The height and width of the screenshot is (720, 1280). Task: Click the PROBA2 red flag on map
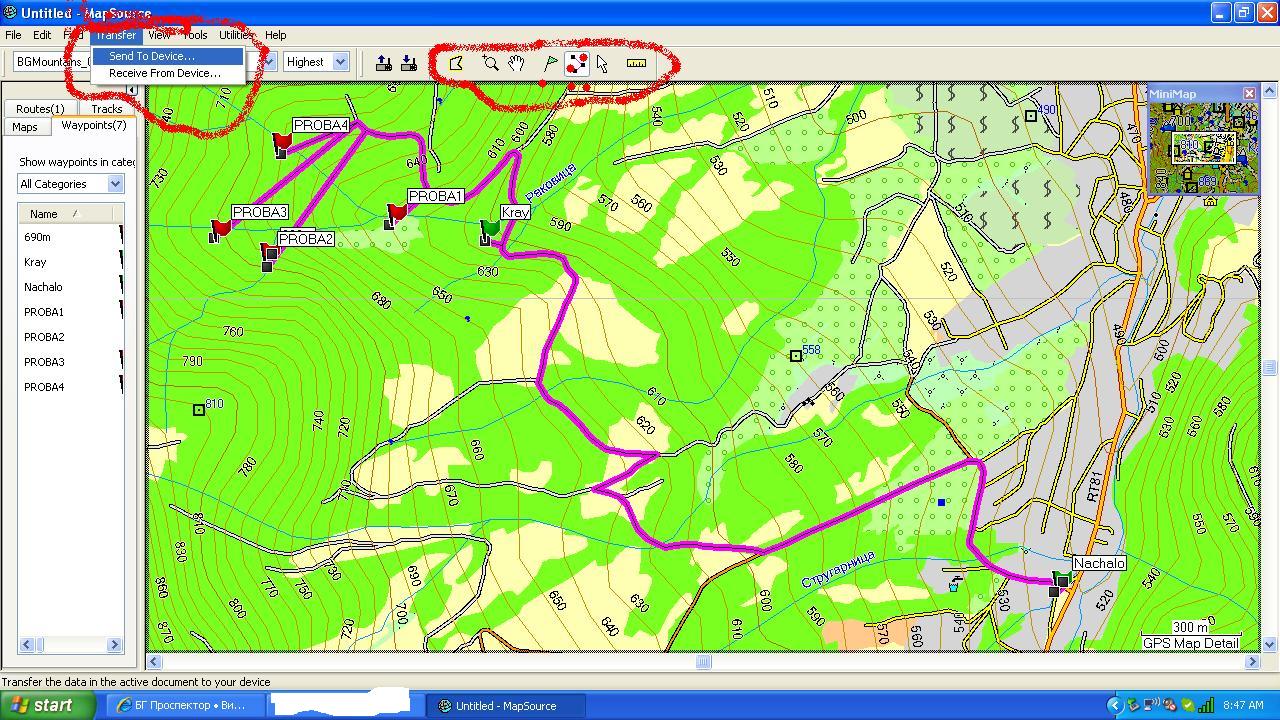269,255
